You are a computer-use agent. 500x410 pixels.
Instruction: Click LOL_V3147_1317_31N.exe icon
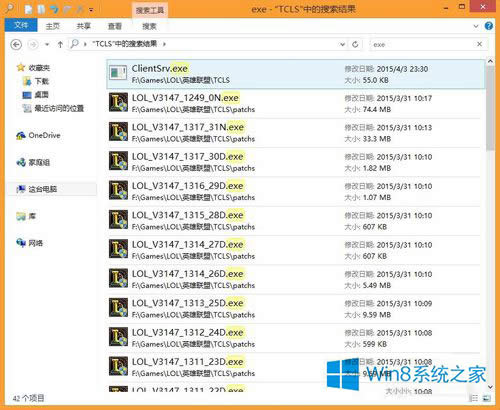point(118,131)
